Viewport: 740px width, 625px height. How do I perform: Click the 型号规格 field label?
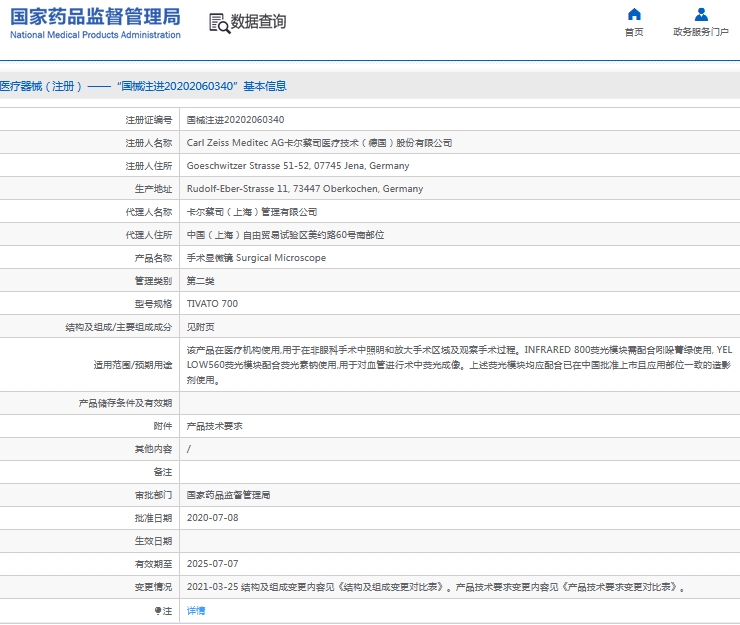tap(153, 304)
